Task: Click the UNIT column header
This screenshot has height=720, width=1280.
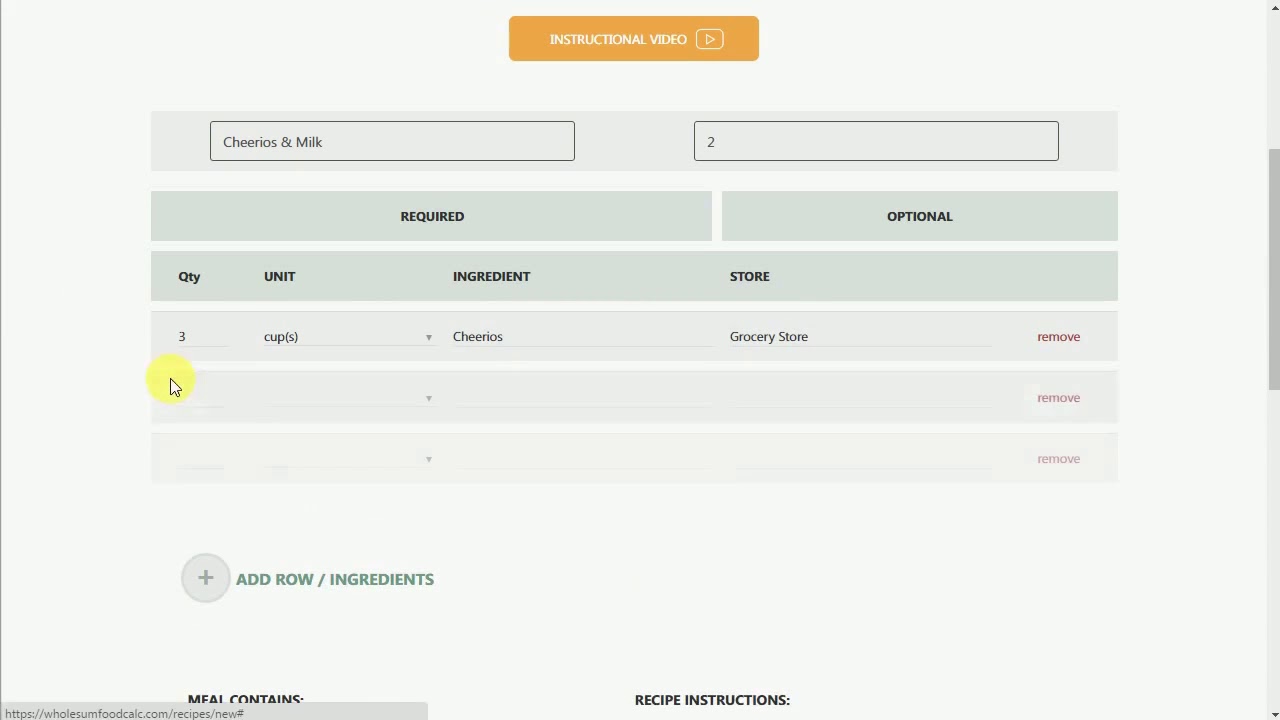Action: click(x=279, y=276)
